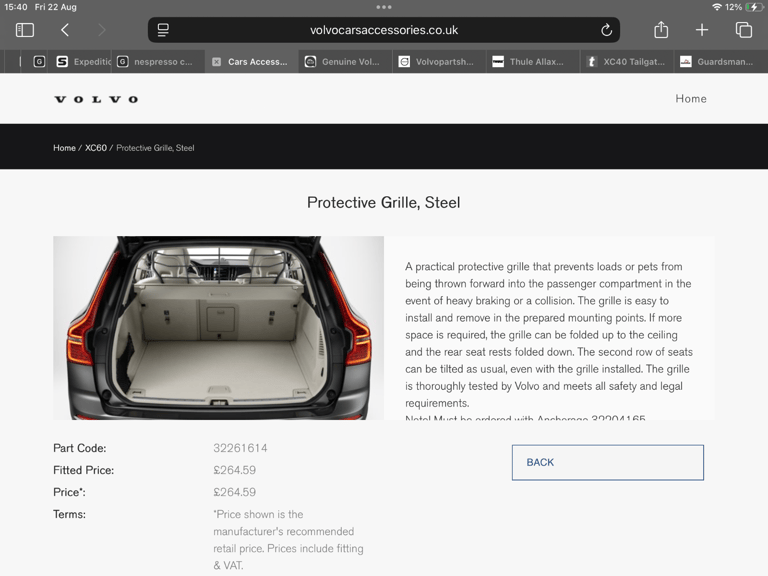
Task: Tap the three-dot multitasking menu at top
Action: tap(384, 7)
